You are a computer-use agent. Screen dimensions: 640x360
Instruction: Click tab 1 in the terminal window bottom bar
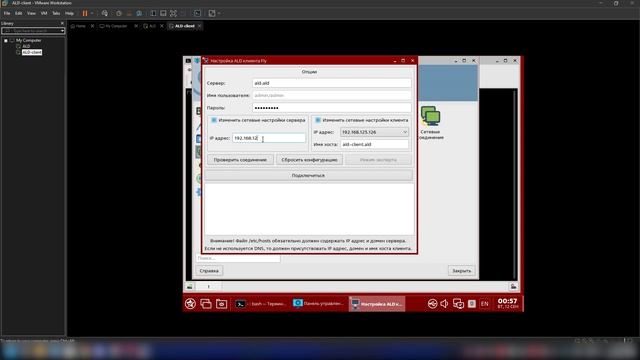pyautogui.click(x=209, y=287)
